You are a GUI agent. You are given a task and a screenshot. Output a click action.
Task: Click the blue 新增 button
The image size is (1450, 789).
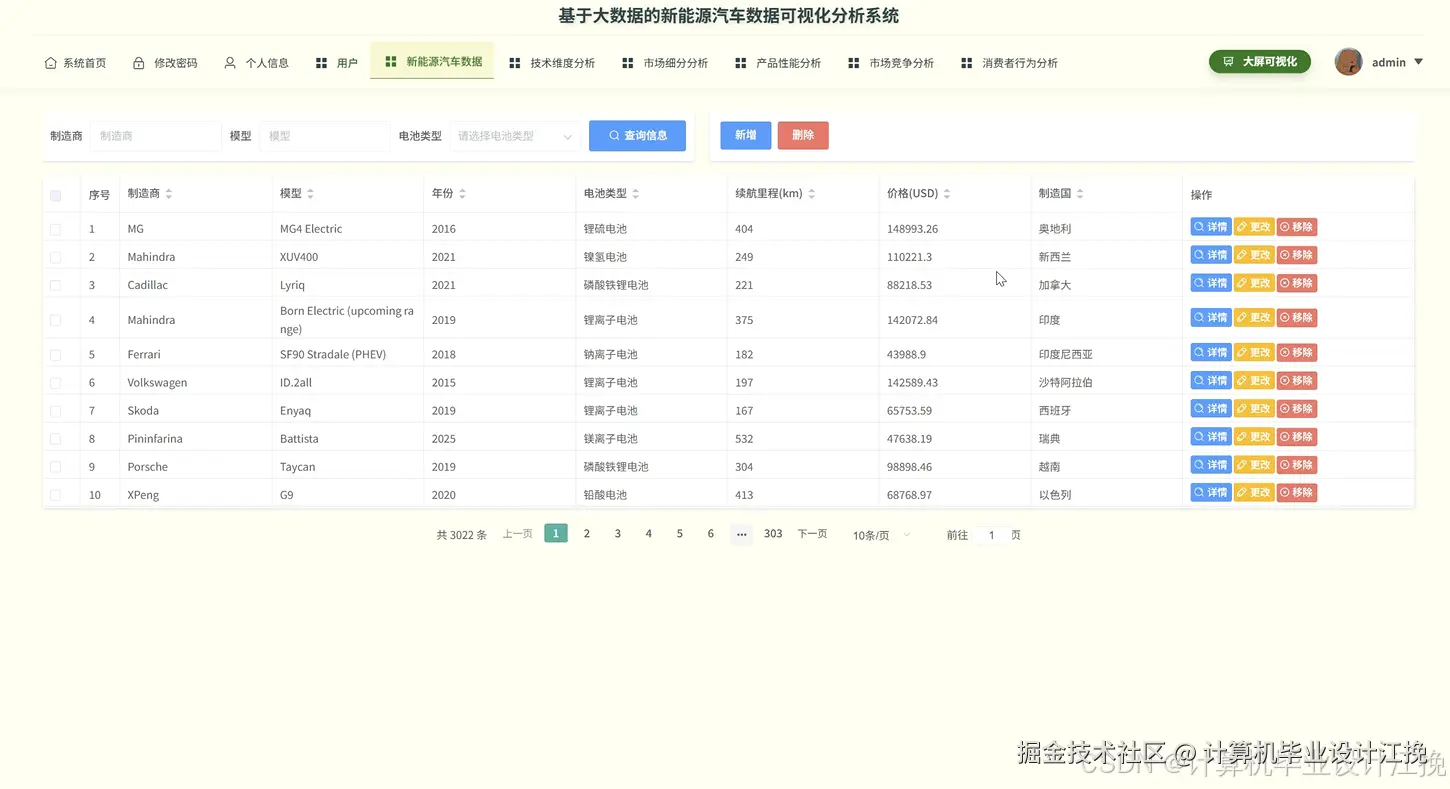[x=745, y=135]
